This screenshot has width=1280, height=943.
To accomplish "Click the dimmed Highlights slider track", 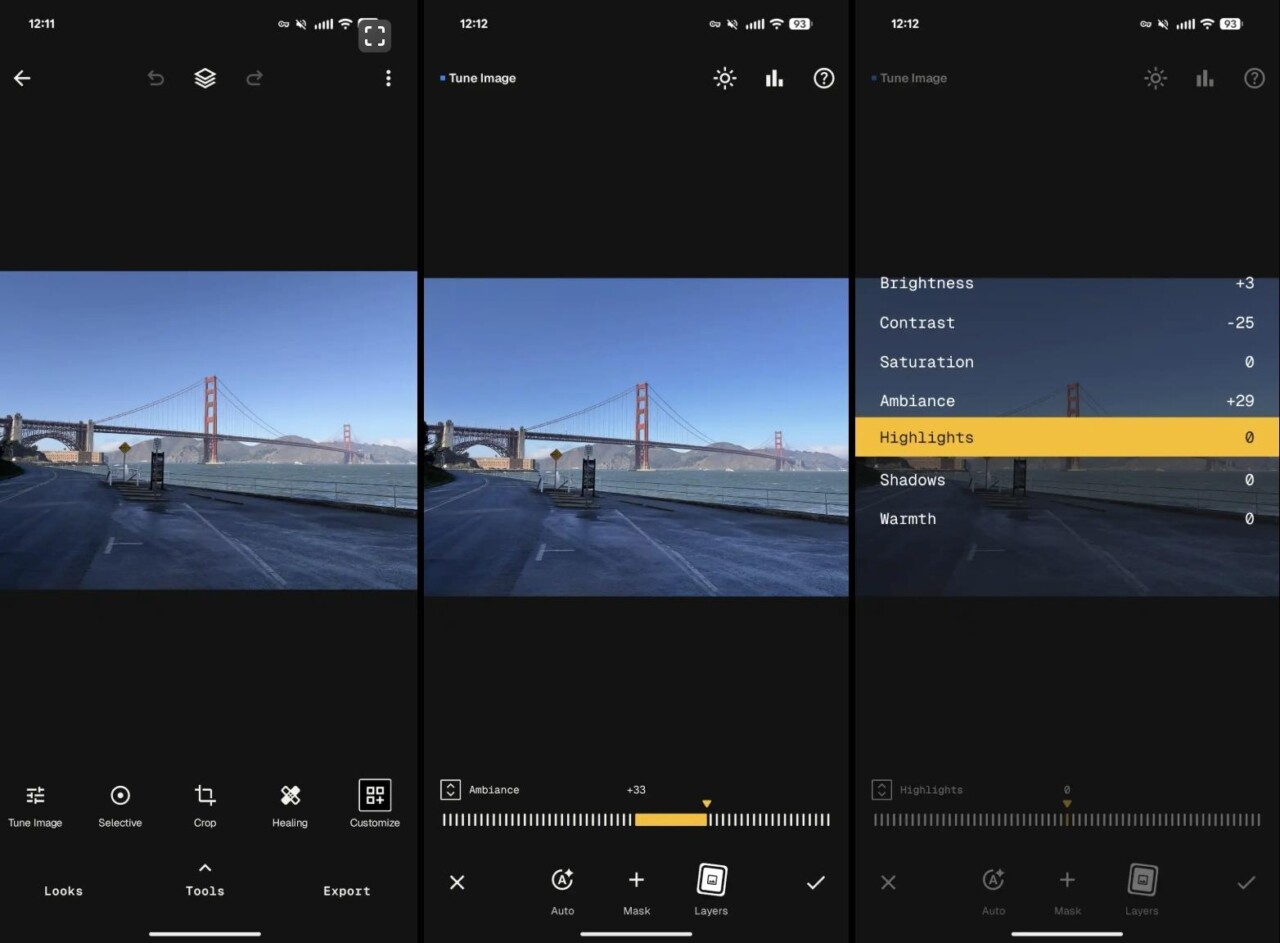I will pos(1067,820).
